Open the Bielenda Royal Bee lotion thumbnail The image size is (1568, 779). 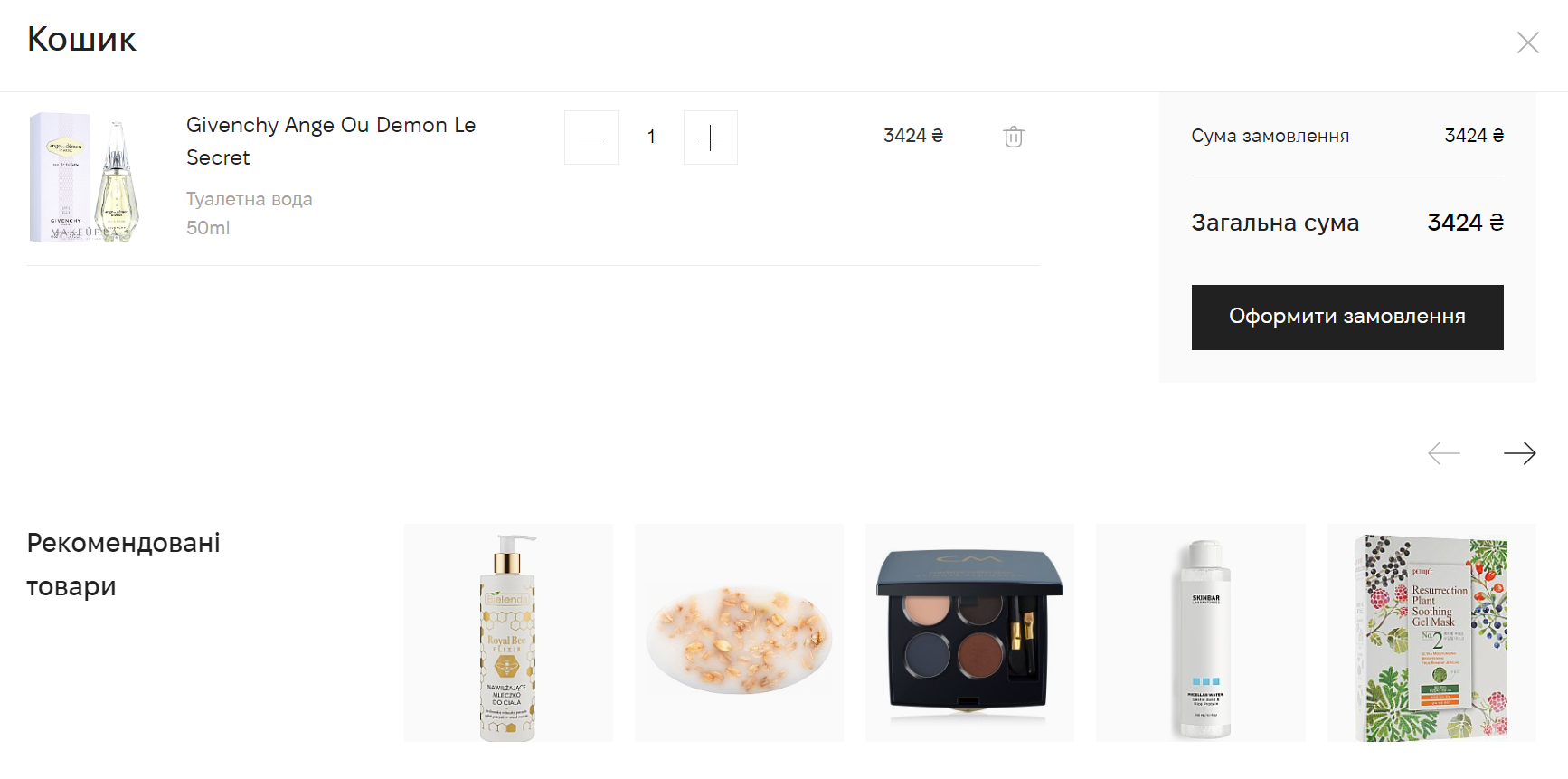508,633
